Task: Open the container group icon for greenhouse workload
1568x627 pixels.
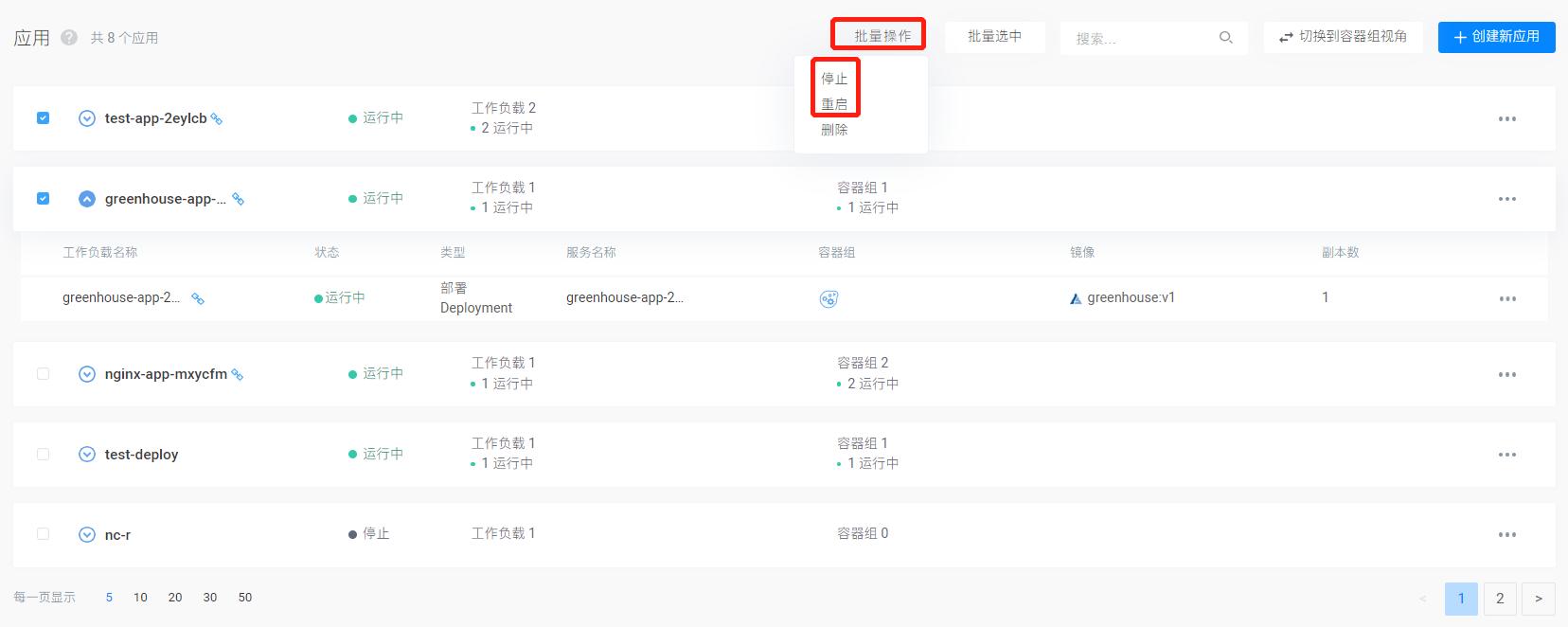Action: point(829,299)
